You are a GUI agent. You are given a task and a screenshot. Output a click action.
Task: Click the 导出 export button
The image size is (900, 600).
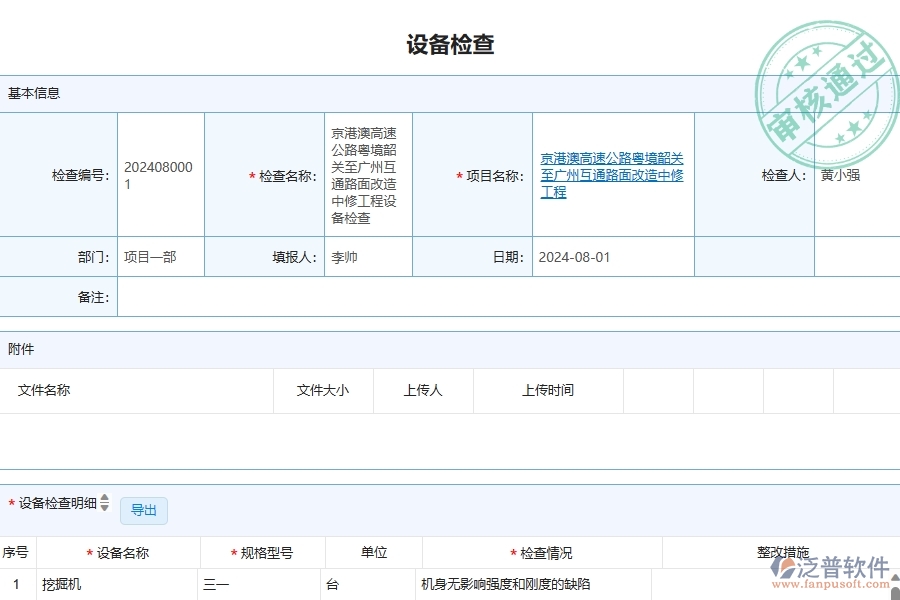143,510
